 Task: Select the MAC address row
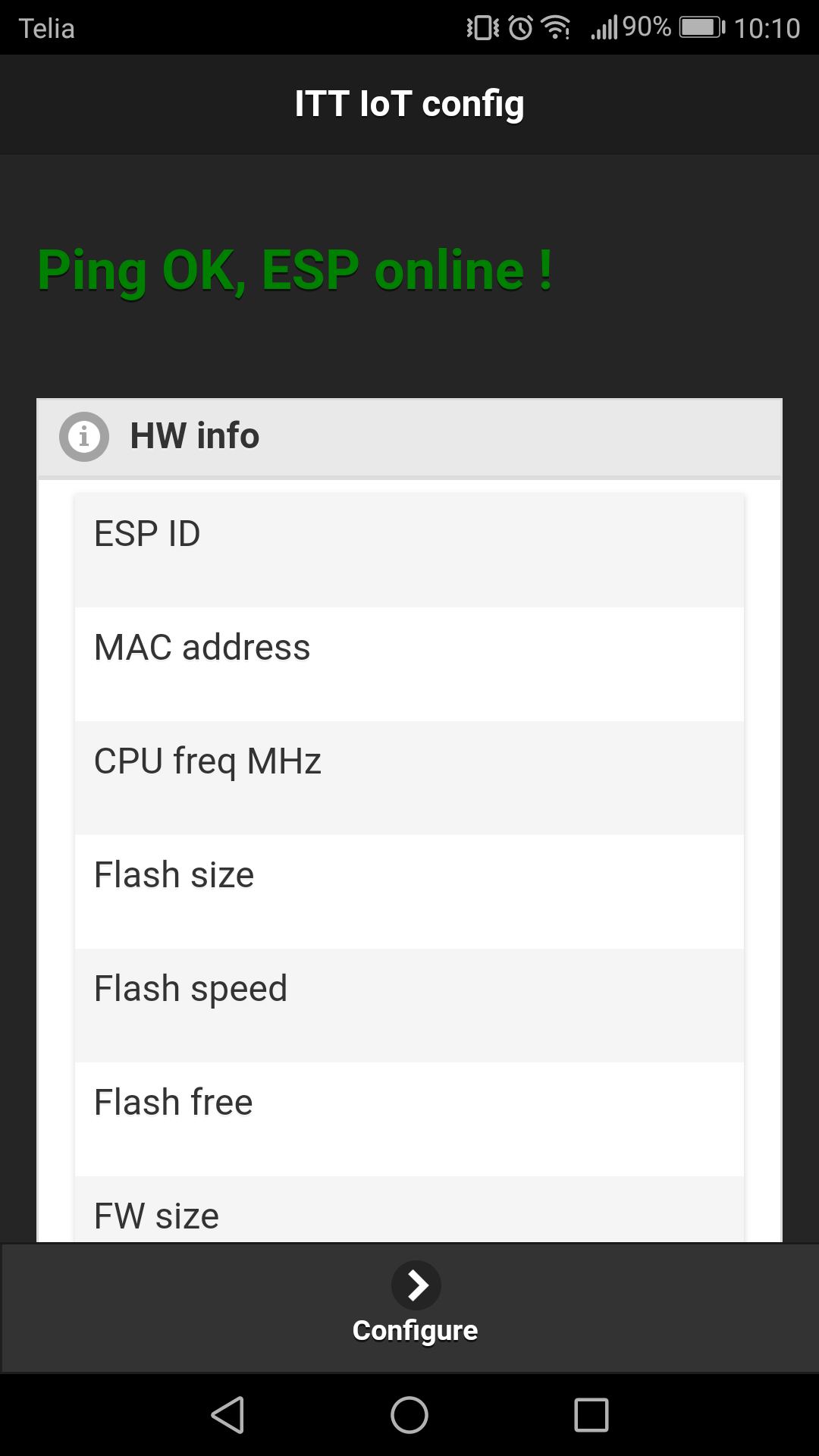(x=409, y=664)
